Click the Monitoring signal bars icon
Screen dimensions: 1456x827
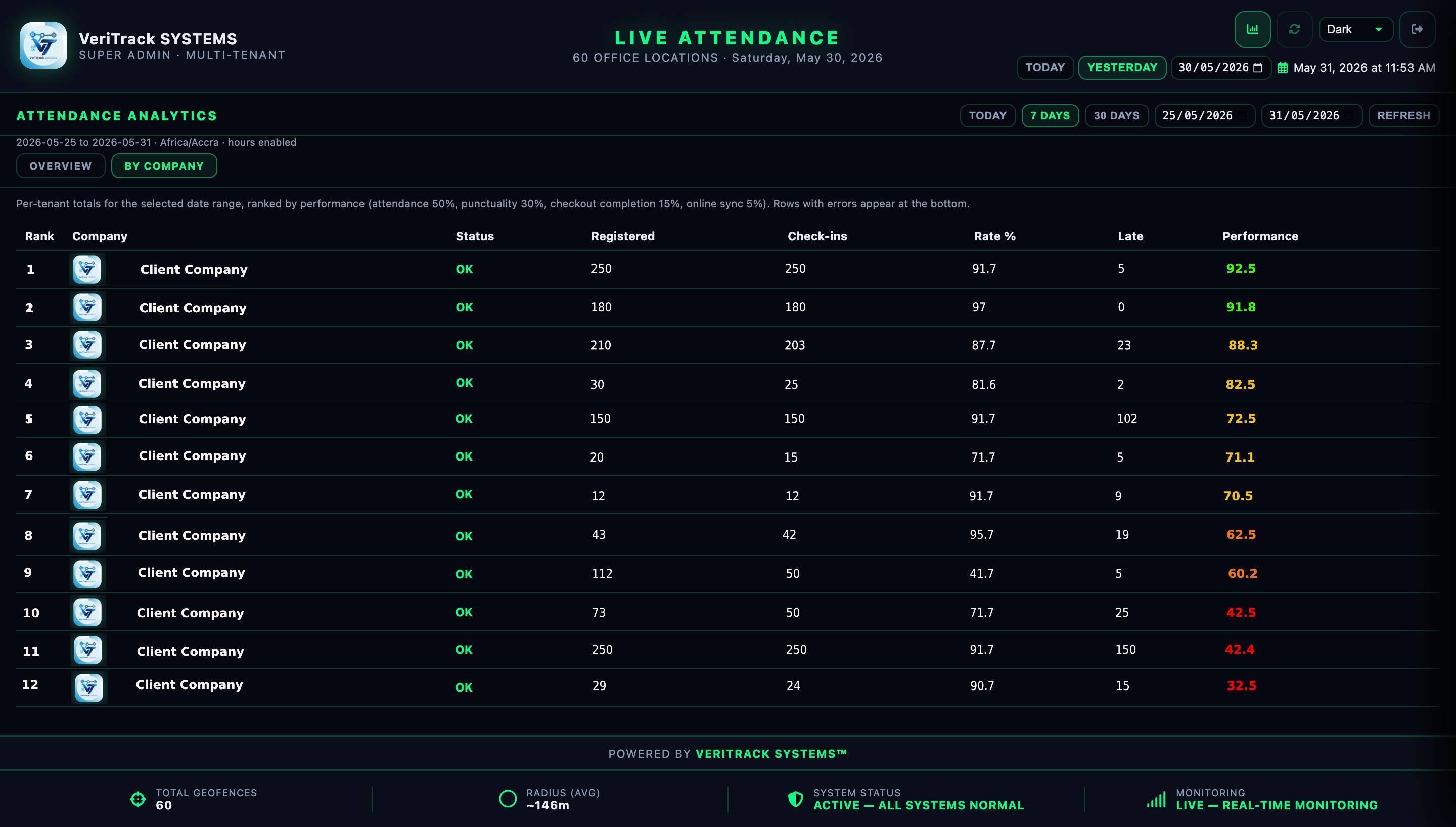click(x=1156, y=799)
